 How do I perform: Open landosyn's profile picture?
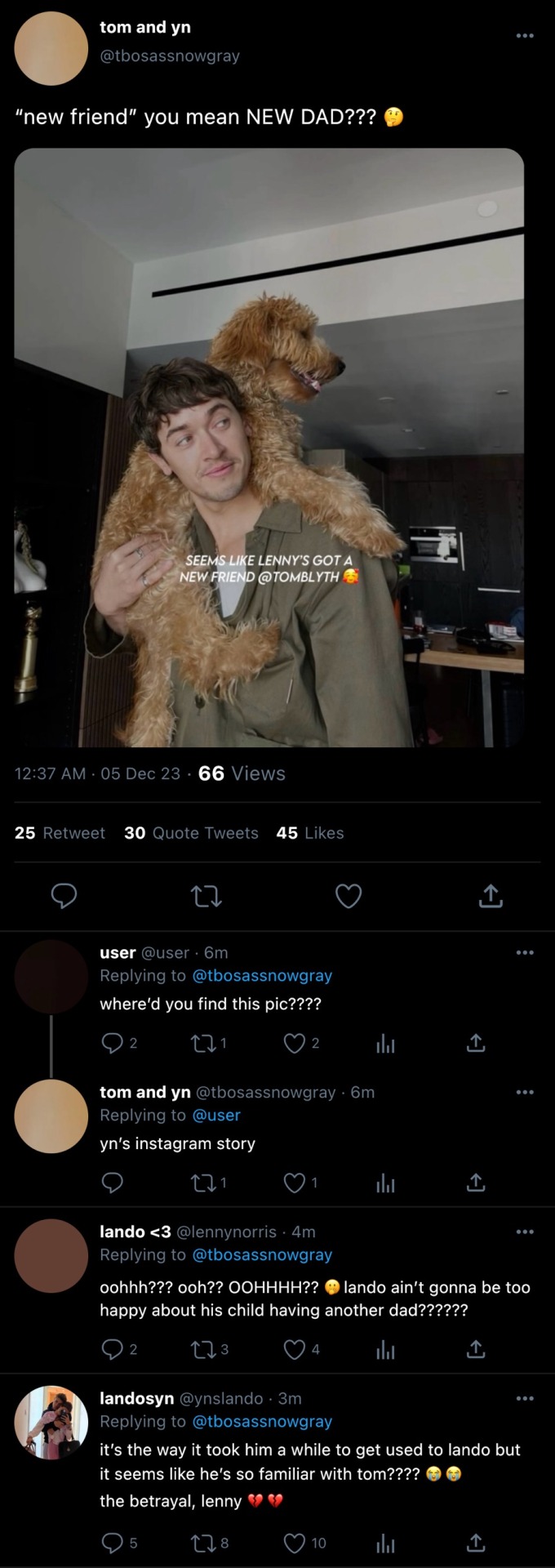(x=51, y=1422)
